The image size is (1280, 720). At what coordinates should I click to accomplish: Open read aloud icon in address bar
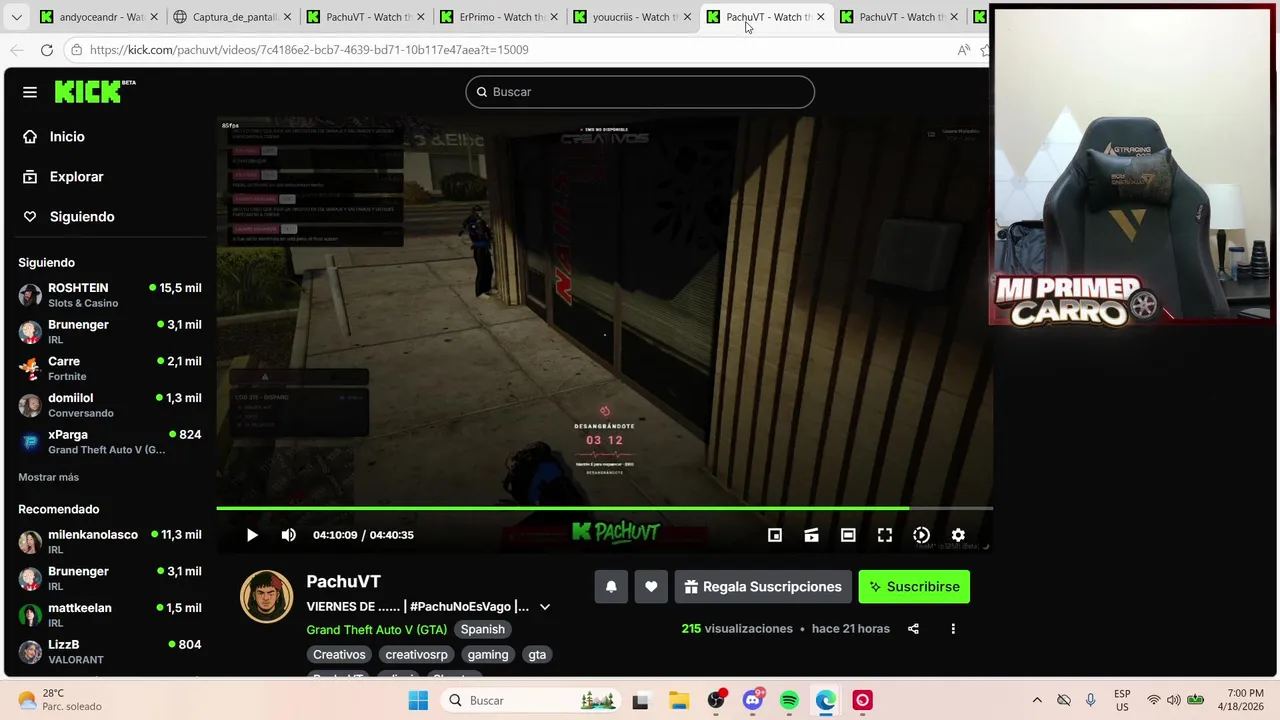(964, 50)
